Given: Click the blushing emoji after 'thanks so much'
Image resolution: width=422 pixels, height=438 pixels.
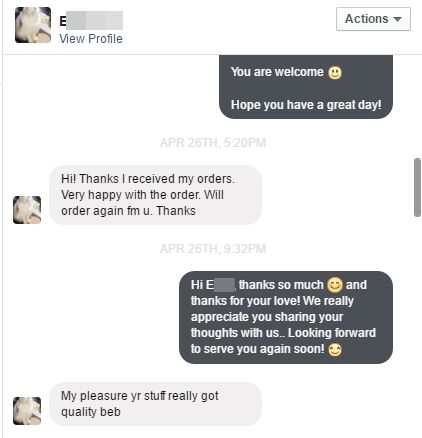Looking at the screenshot, I should (335, 285).
